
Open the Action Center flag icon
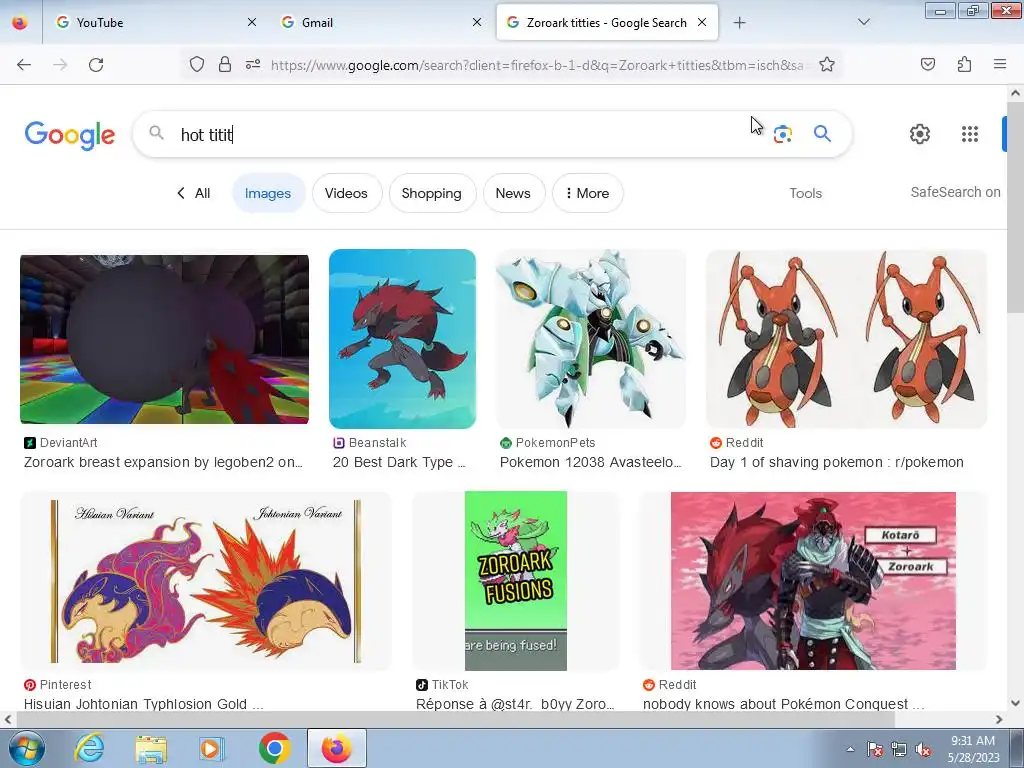coord(875,749)
